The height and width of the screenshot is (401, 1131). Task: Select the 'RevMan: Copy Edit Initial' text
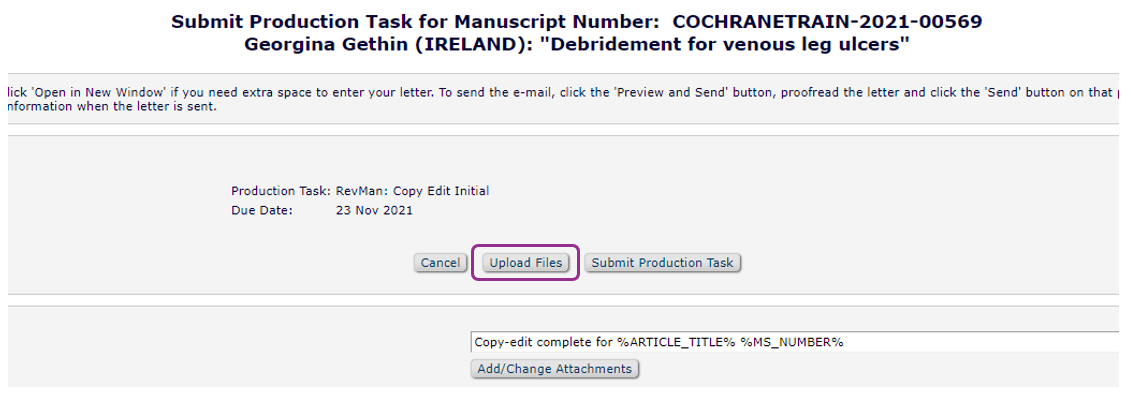(412, 191)
